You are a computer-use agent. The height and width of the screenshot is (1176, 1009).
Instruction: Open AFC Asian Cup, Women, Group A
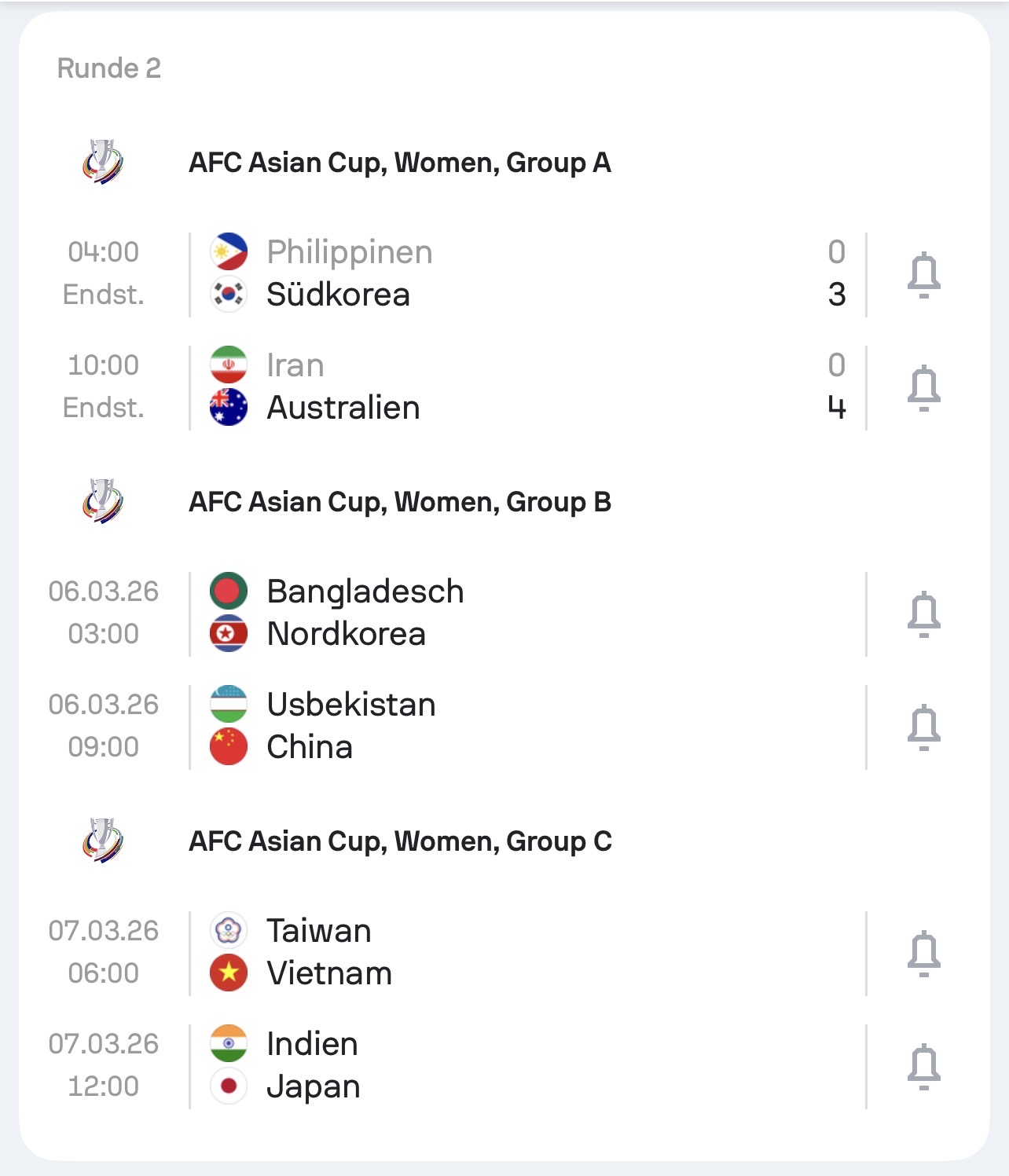click(x=400, y=163)
